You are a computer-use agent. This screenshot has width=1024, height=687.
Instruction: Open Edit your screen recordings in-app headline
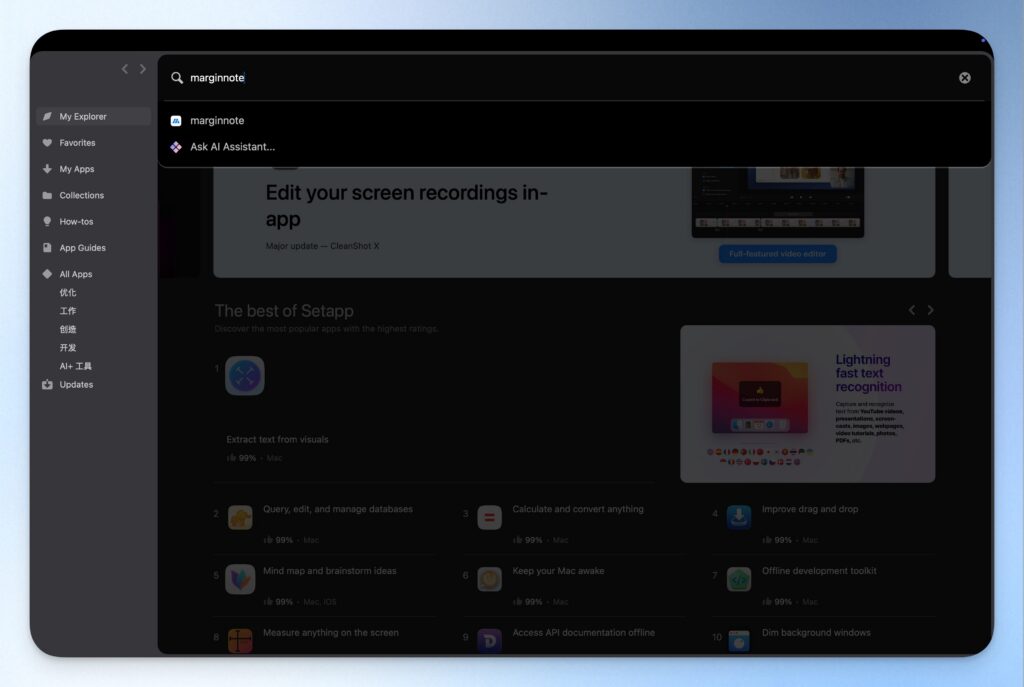(406, 206)
